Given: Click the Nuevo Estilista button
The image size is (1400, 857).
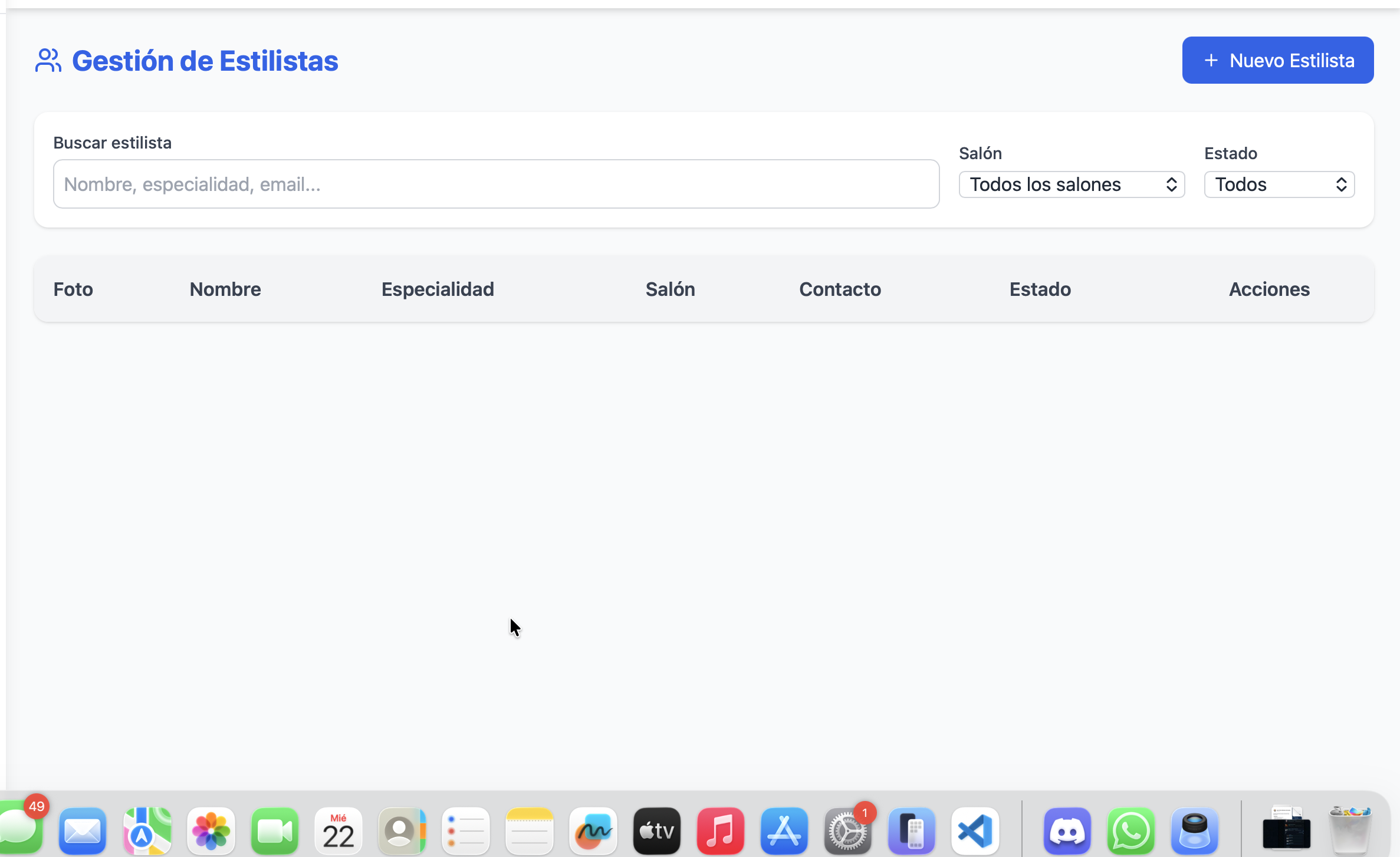Looking at the screenshot, I should [1277, 60].
